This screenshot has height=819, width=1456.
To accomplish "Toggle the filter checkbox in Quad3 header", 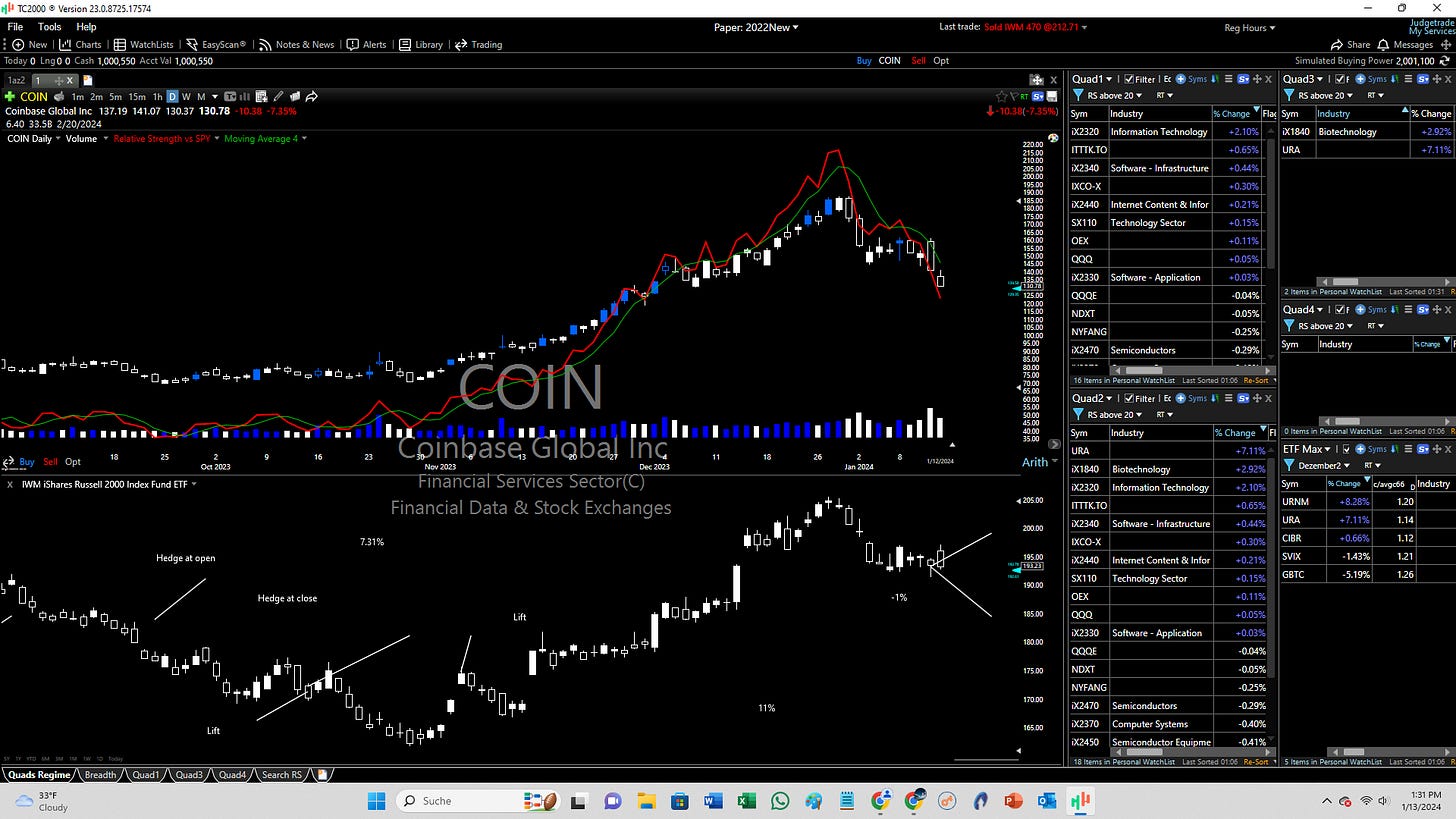I will coord(1340,79).
